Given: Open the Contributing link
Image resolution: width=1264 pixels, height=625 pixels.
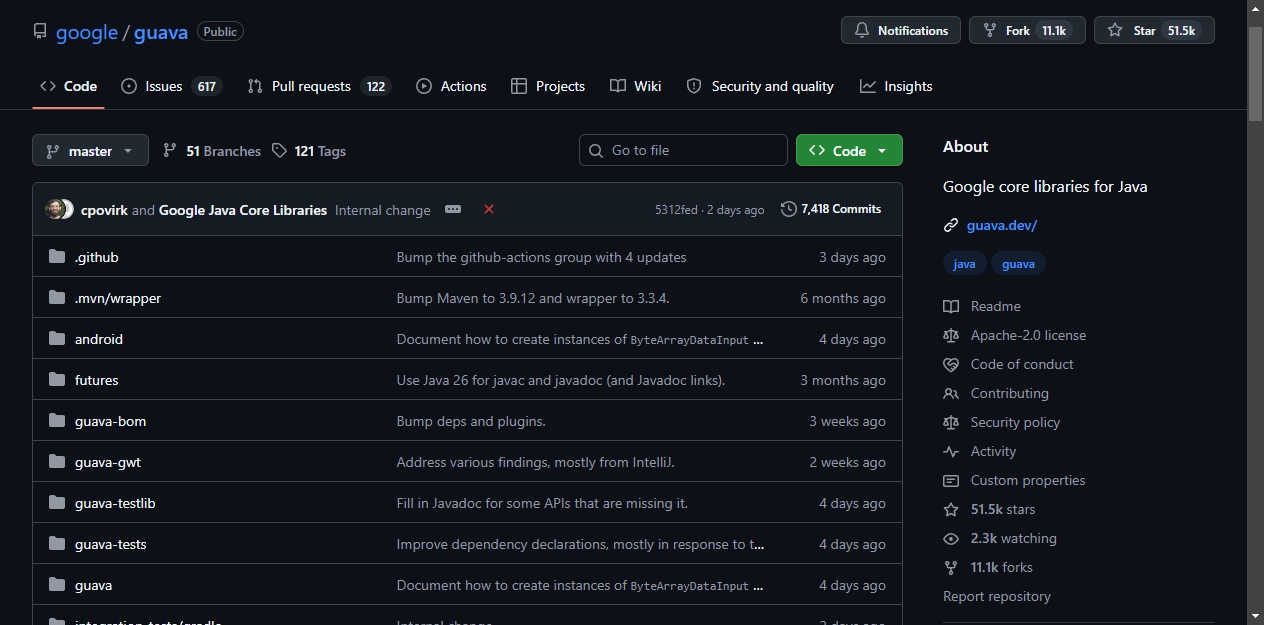Looking at the screenshot, I should (996, 393).
